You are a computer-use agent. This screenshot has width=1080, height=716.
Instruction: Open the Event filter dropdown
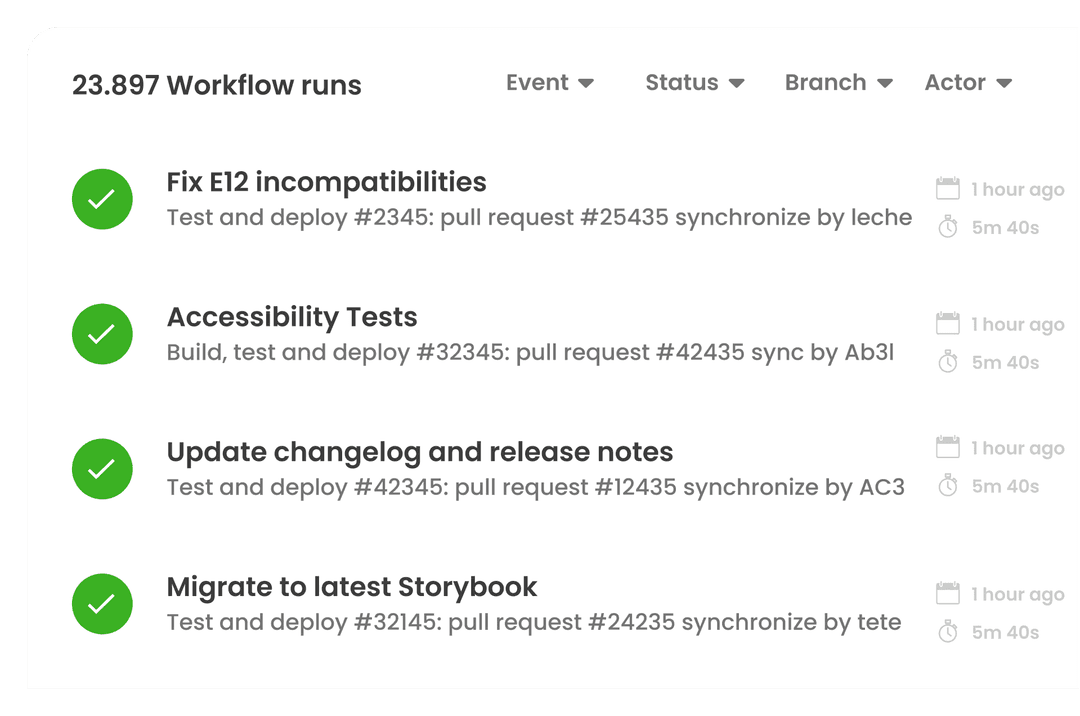550,83
